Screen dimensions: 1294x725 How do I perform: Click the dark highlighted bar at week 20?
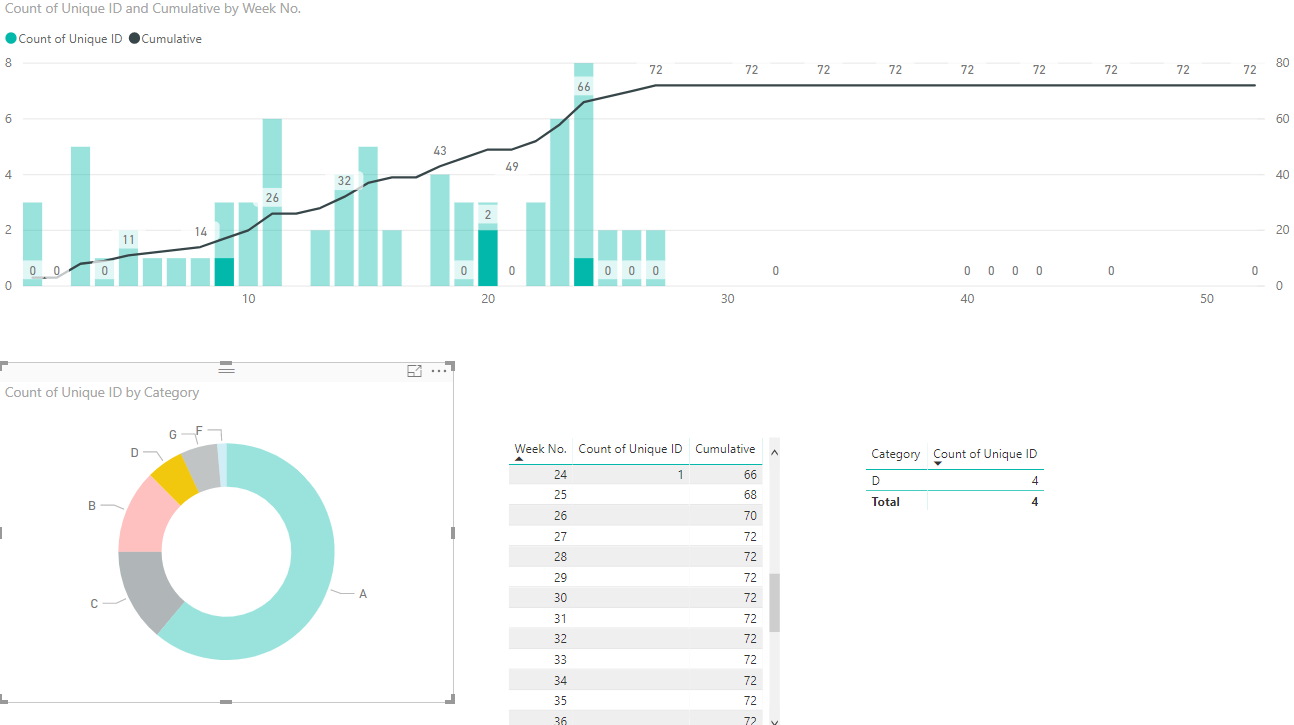pyautogui.click(x=488, y=258)
